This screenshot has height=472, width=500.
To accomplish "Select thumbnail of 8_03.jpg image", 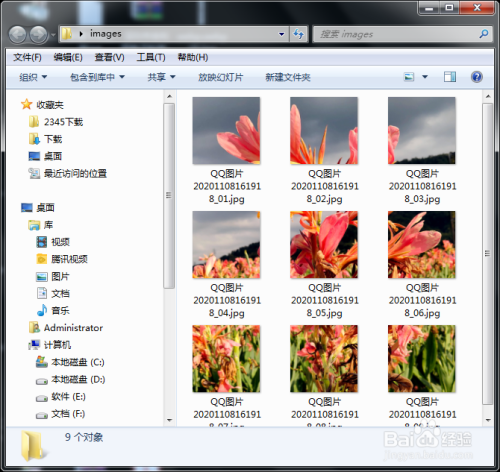I will 422,130.
